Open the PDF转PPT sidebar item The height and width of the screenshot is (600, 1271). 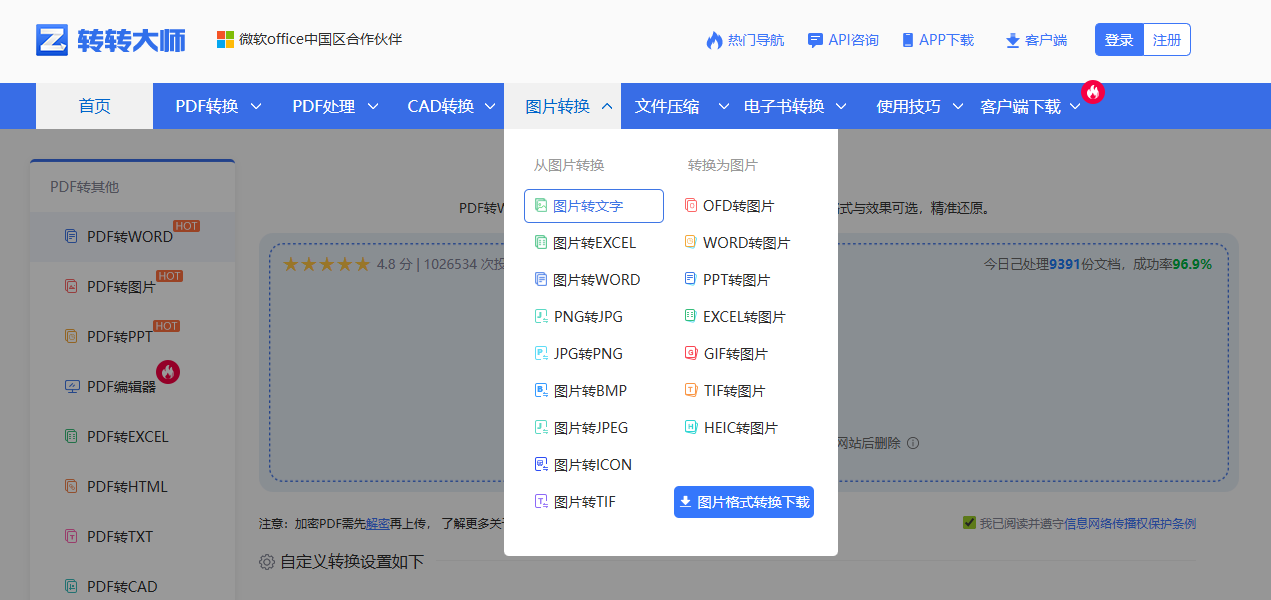click(x=132, y=337)
